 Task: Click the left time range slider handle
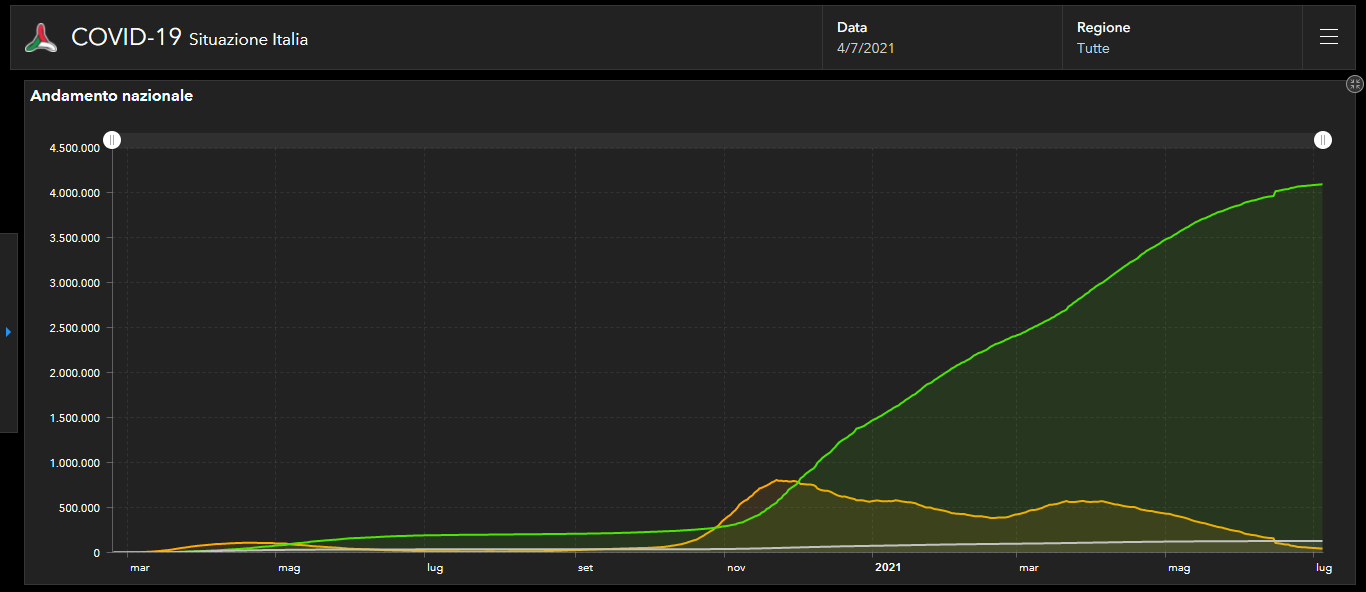(x=113, y=140)
